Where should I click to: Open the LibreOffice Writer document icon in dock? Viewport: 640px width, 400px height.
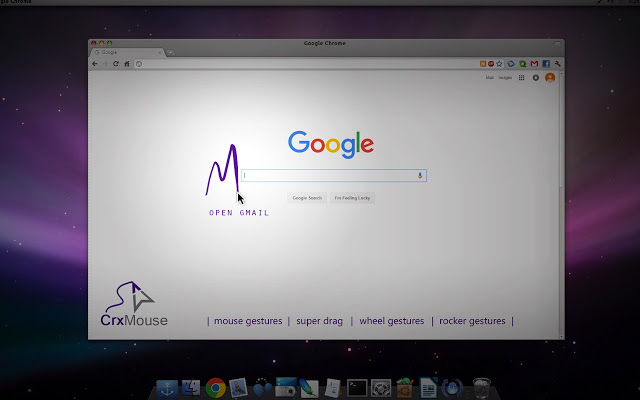429,387
